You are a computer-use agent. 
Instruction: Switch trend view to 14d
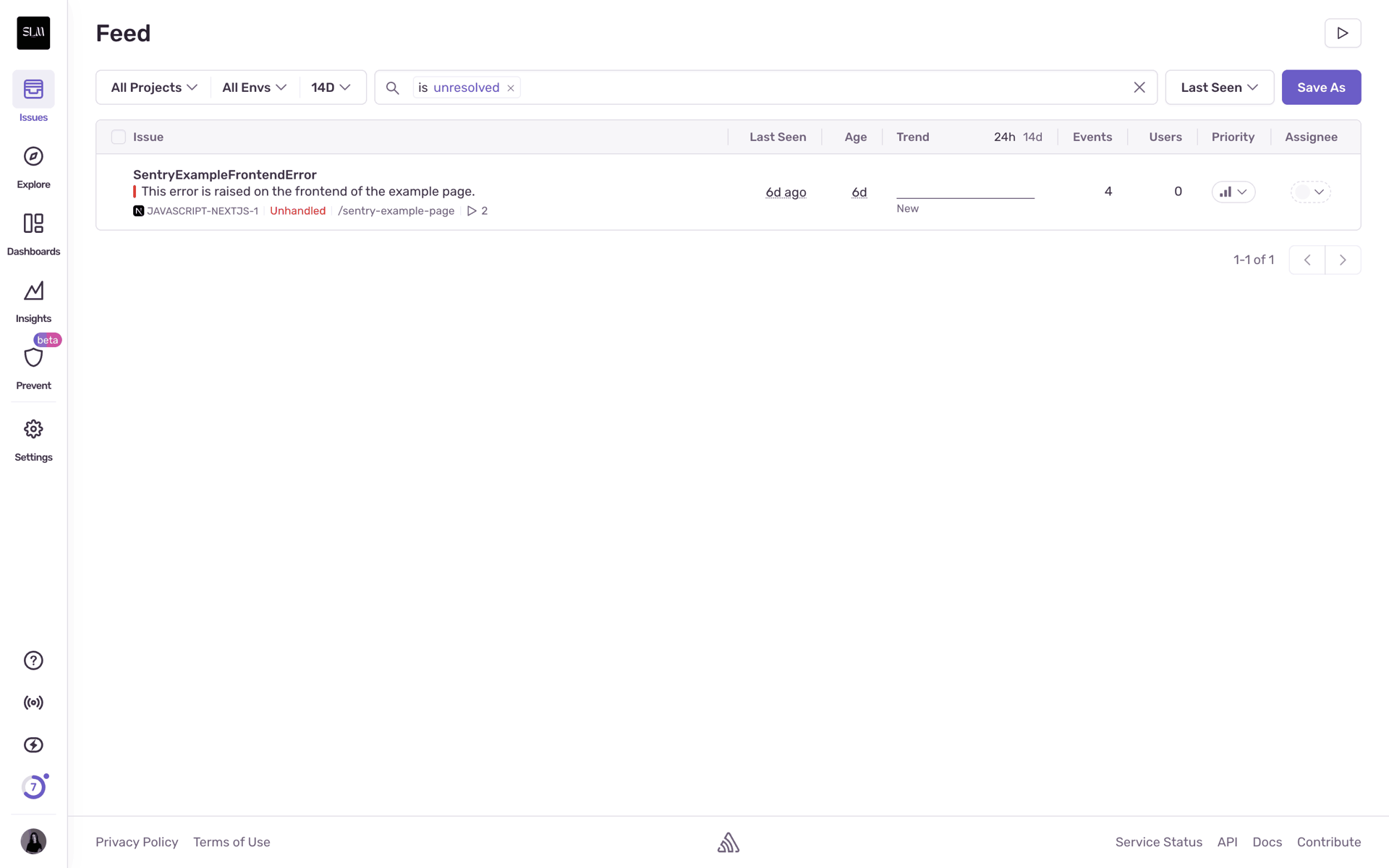[x=1032, y=137]
